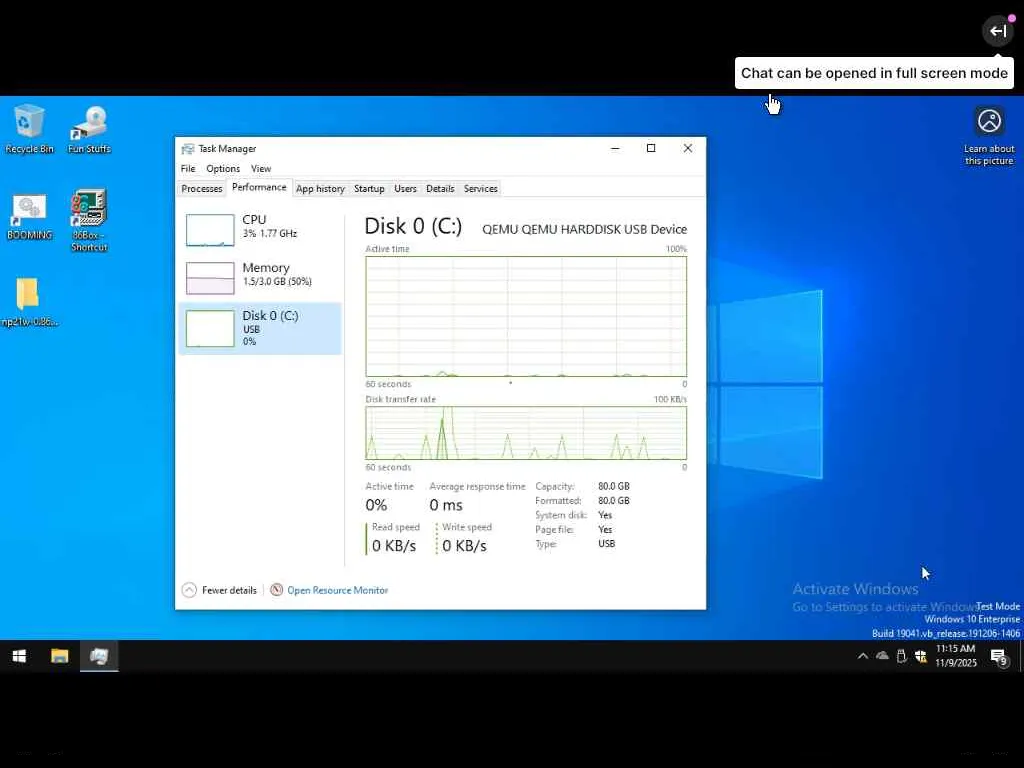Switch to the Services tab
The width and height of the screenshot is (1024, 768).
[481, 189]
